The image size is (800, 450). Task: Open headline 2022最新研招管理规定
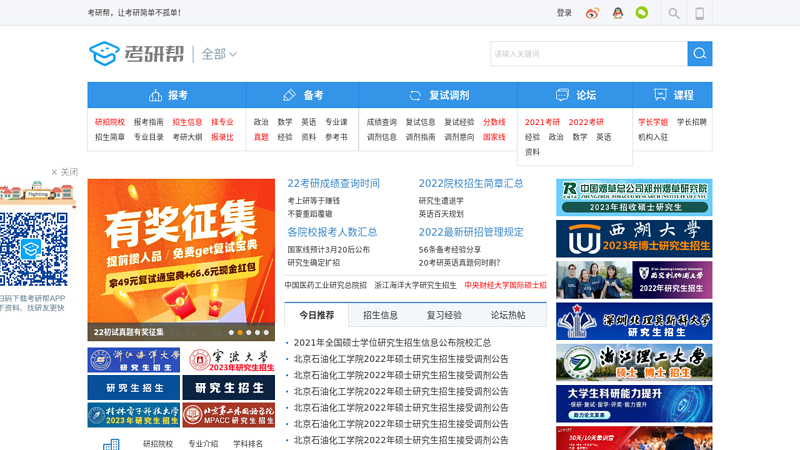[471, 232]
